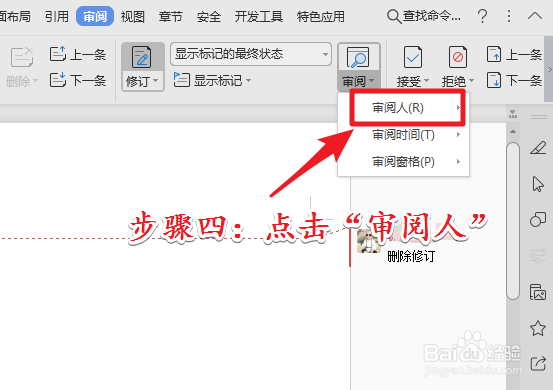
Task: Open the 章节 tab
Action: point(171,16)
